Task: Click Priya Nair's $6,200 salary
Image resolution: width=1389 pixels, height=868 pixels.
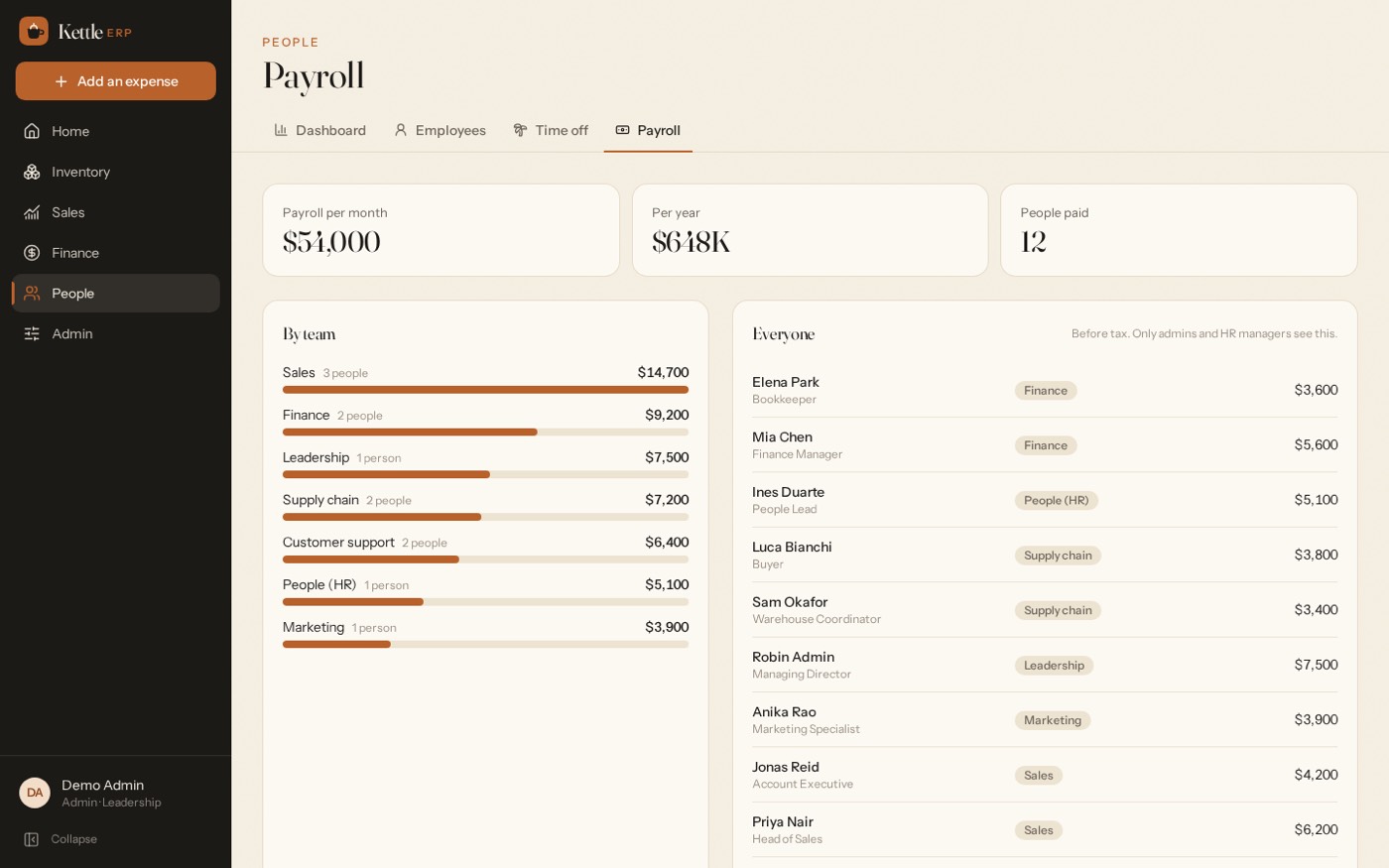Action: 1316,829
